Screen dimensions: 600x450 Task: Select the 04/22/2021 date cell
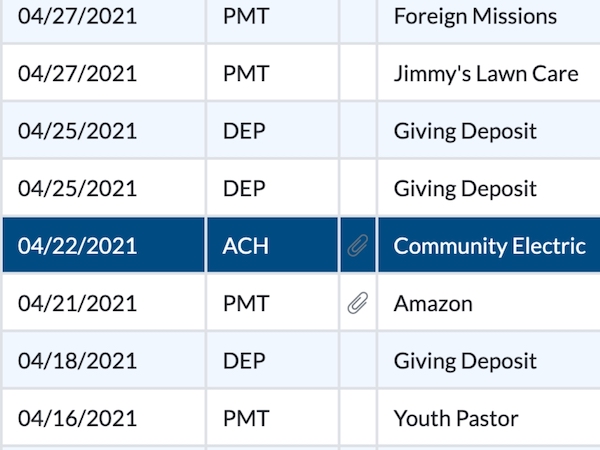[x=77, y=246]
